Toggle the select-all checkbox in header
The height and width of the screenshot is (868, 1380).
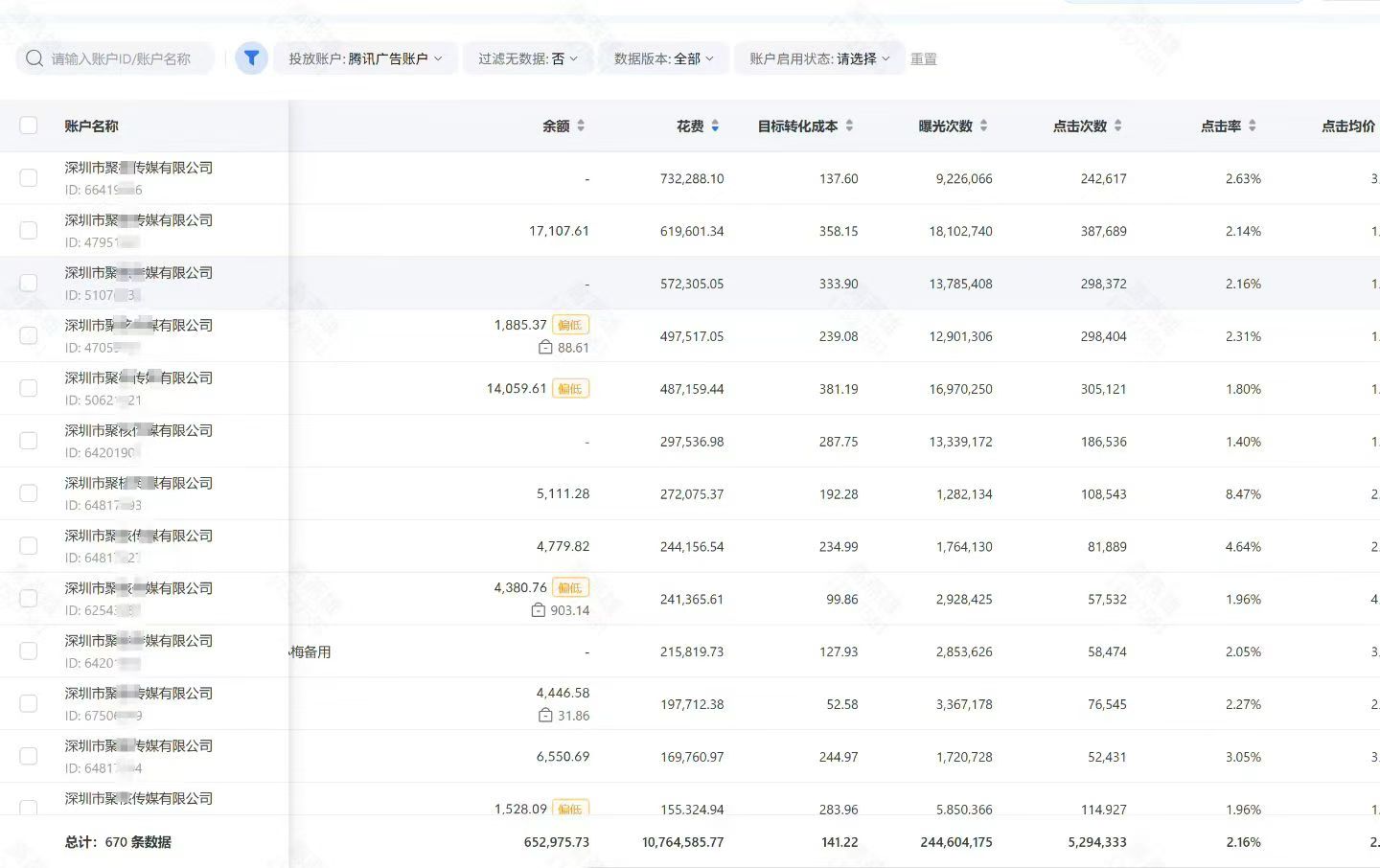click(29, 126)
